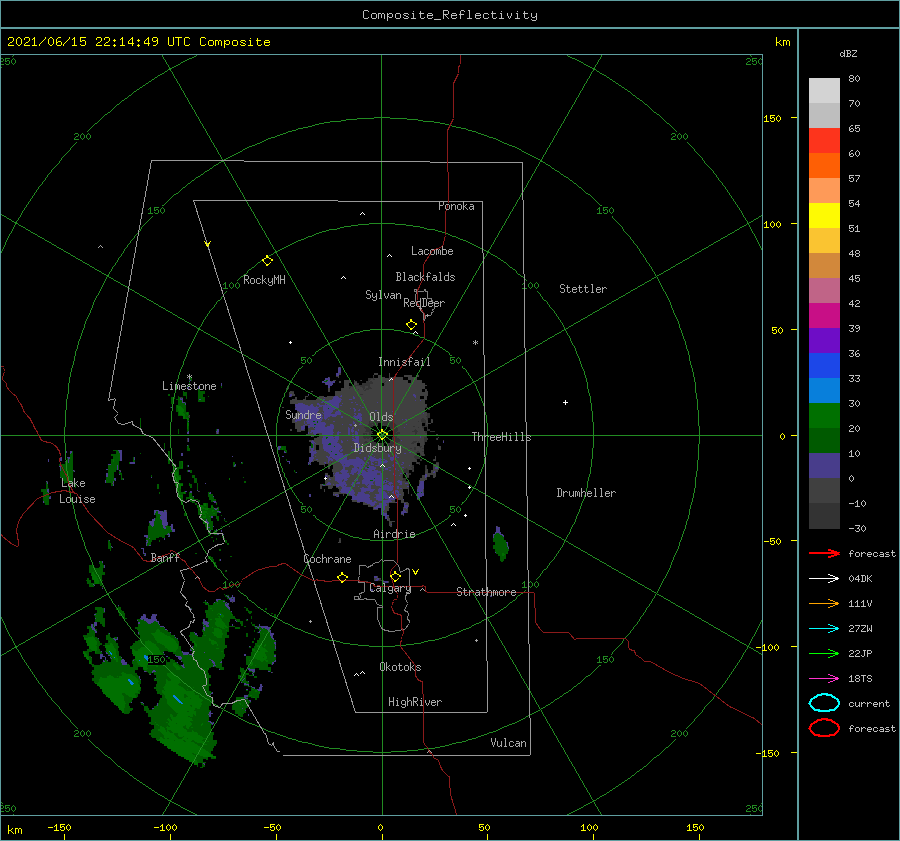Select the white 04DK arrow icon
The image size is (900, 841).
(x=824, y=579)
